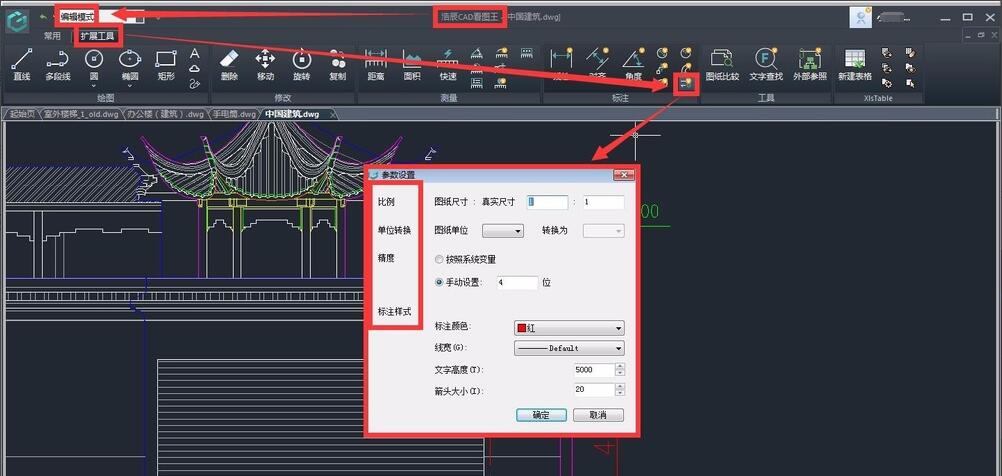Click the 比例 section label

(386, 202)
